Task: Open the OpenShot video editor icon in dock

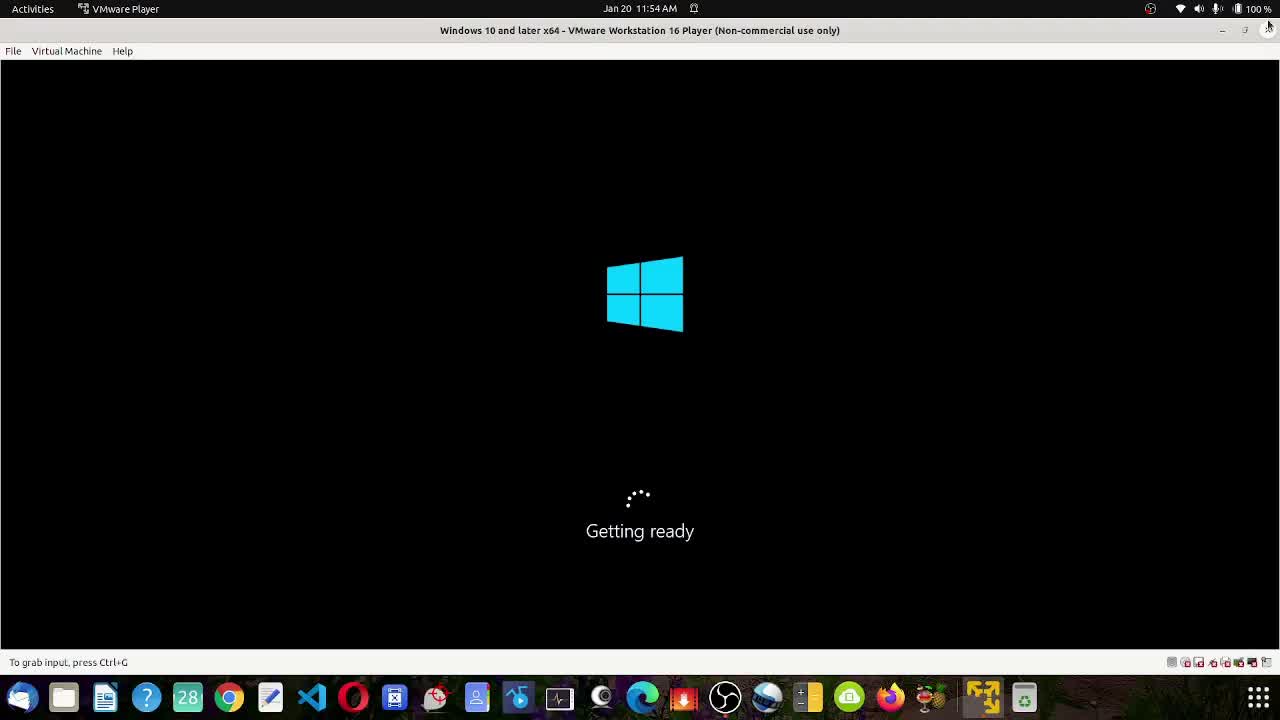Action: (767, 697)
